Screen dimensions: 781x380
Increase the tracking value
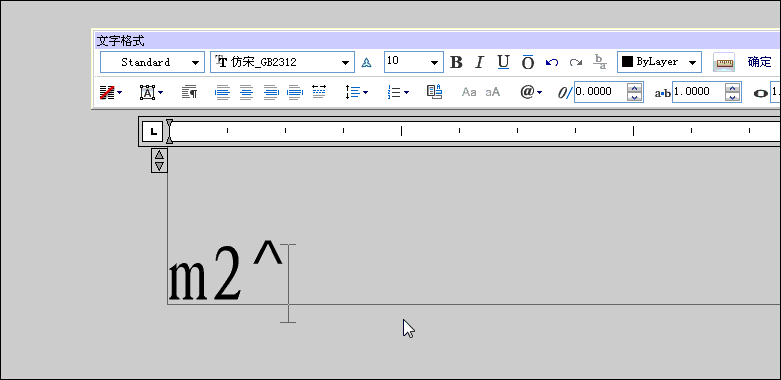coord(732,88)
